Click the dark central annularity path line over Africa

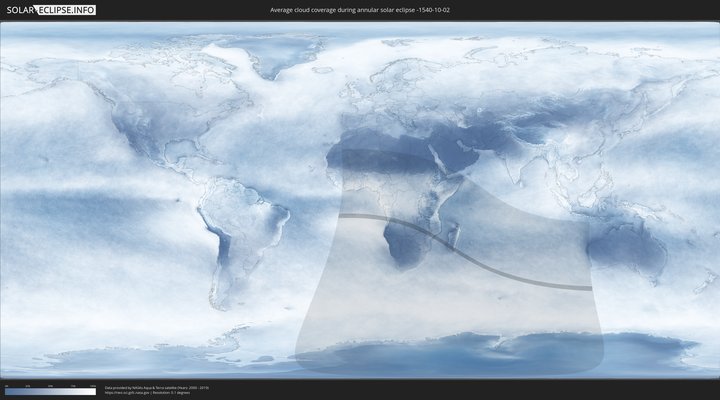tap(400, 222)
